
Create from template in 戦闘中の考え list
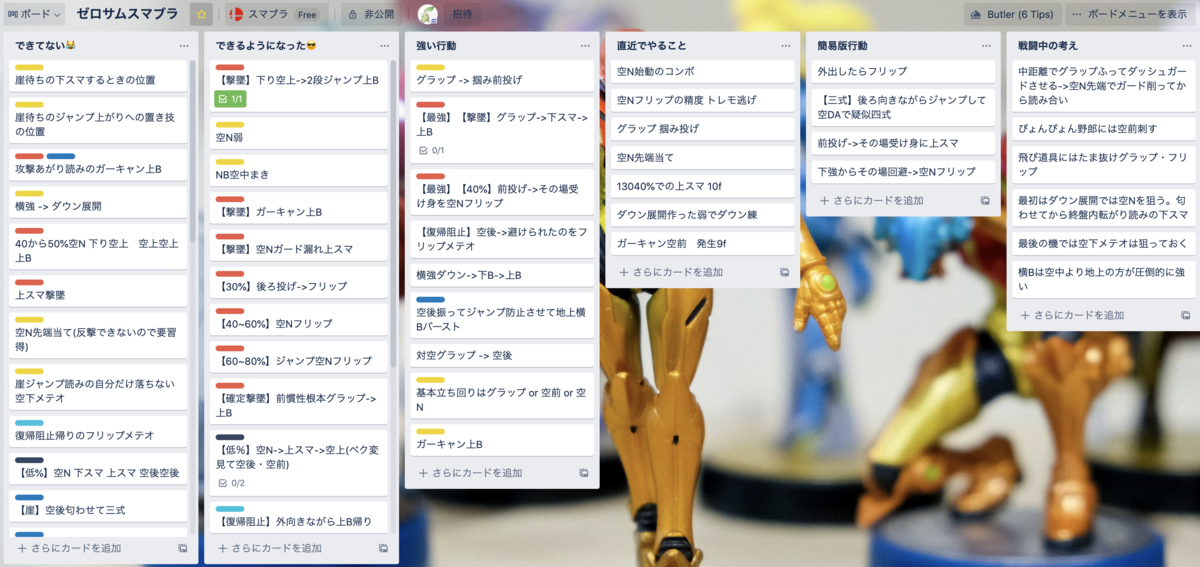[1185, 315]
